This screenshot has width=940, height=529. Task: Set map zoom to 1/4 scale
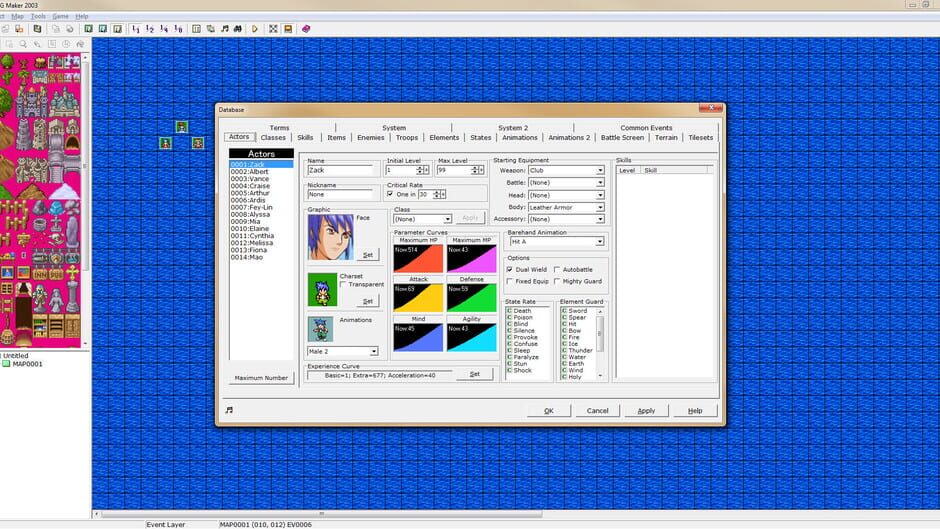click(164, 29)
